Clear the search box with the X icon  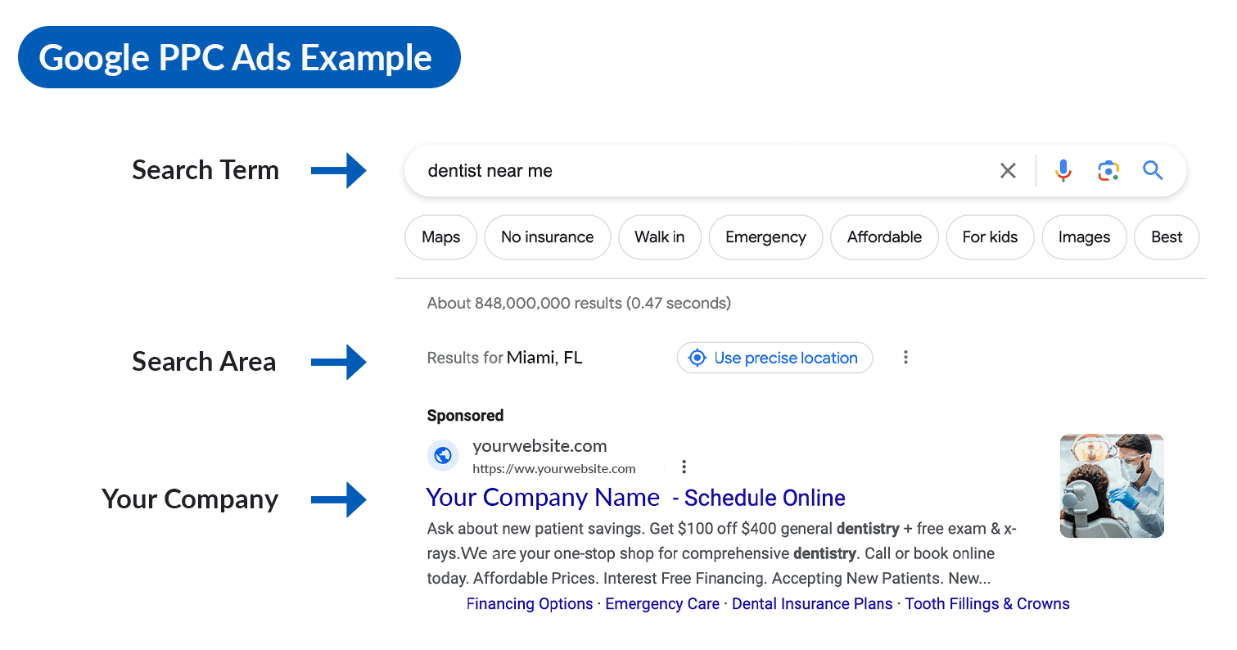tap(1008, 171)
